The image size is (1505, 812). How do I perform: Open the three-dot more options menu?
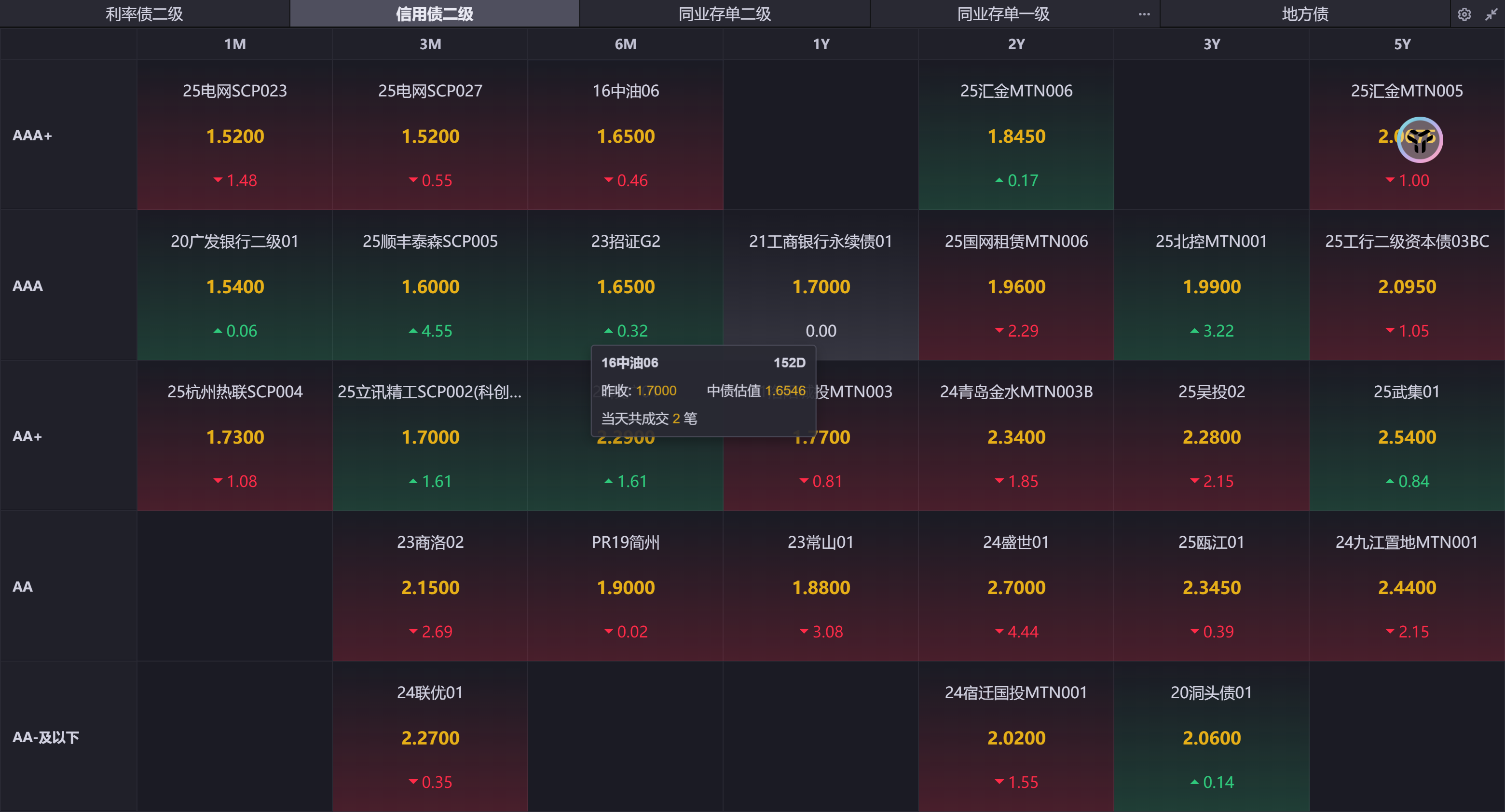click(1144, 14)
